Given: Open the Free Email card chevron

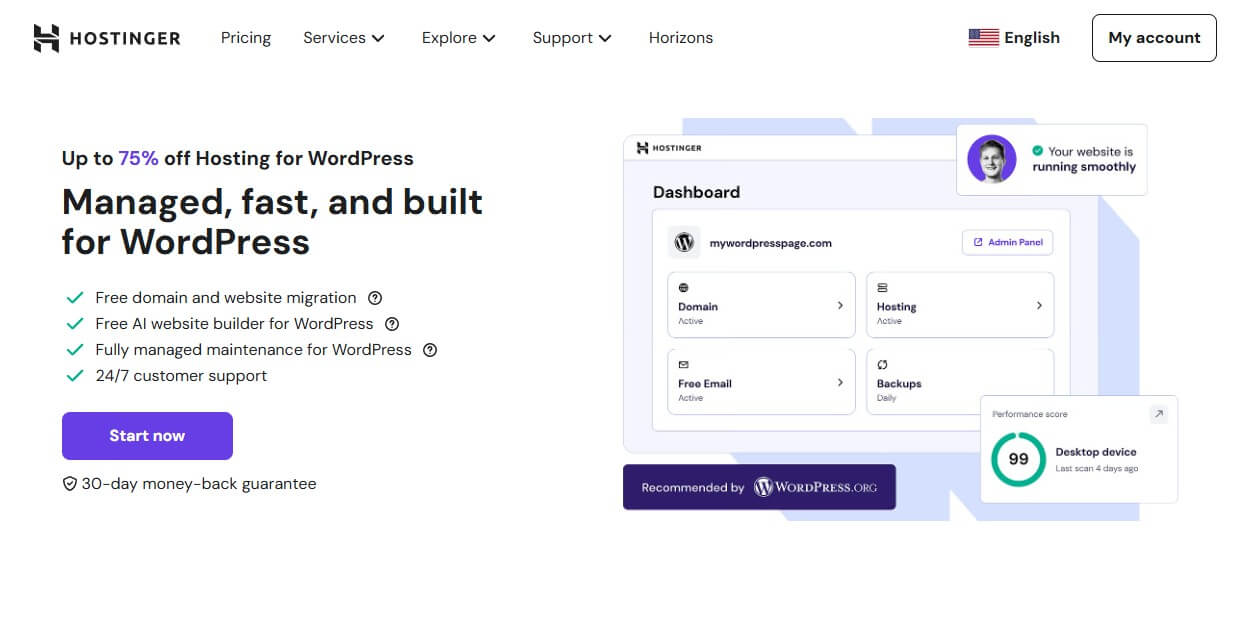Looking at the screenshot, I should (840, 382).
